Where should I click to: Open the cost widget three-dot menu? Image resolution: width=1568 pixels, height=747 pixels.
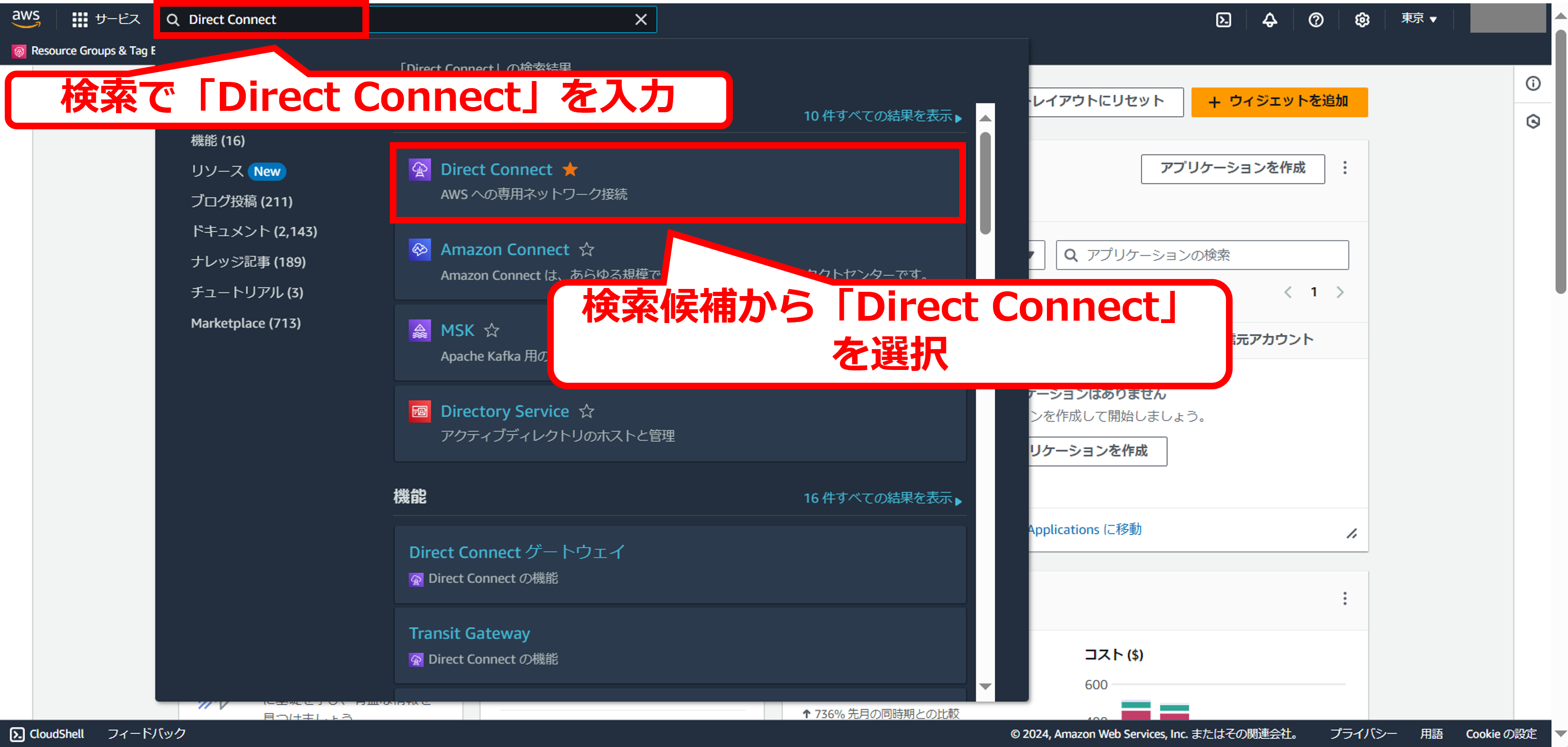point(1344,598)
